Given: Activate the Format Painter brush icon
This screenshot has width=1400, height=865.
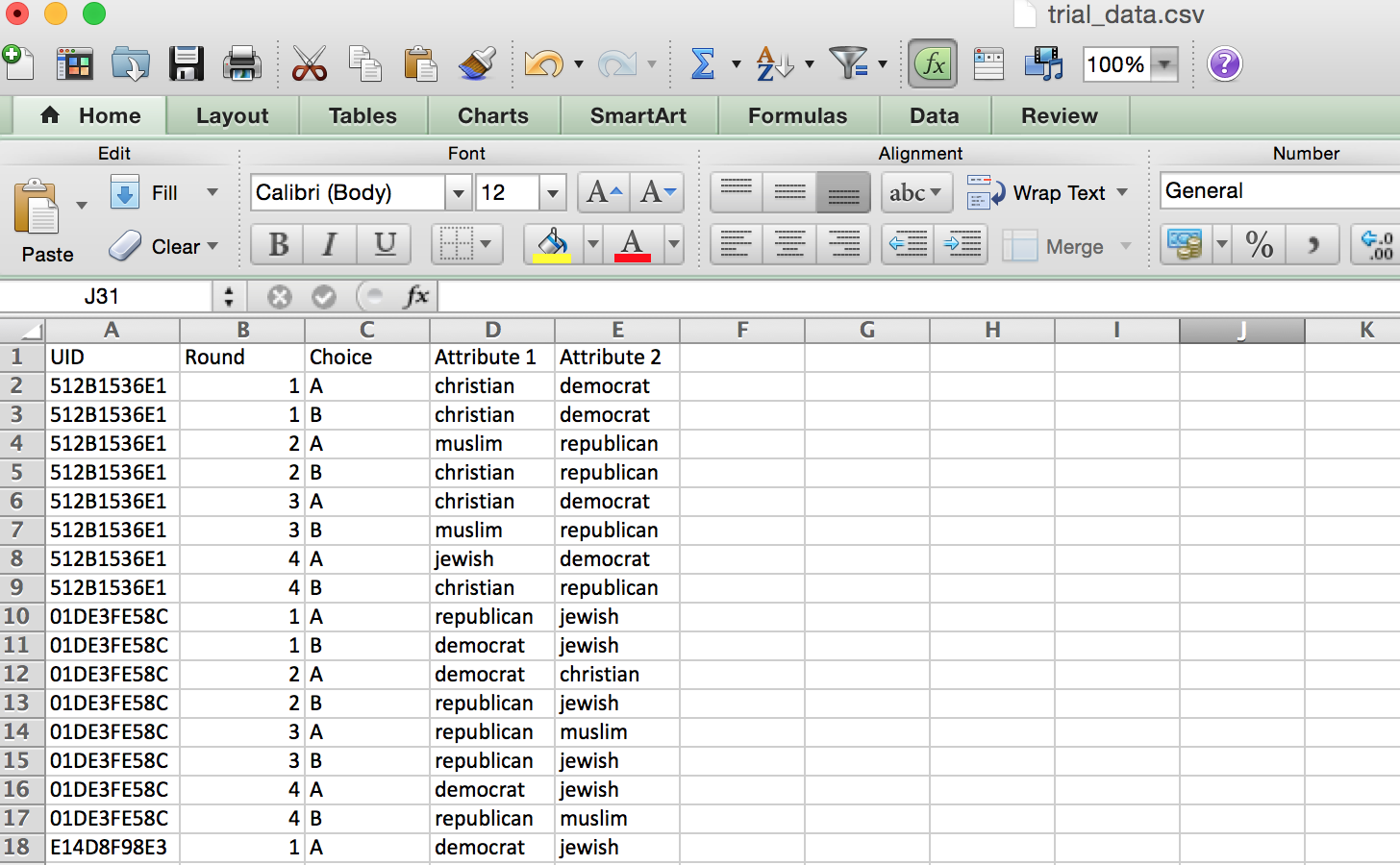Looking at the screenshot, I should coord(476,64).
